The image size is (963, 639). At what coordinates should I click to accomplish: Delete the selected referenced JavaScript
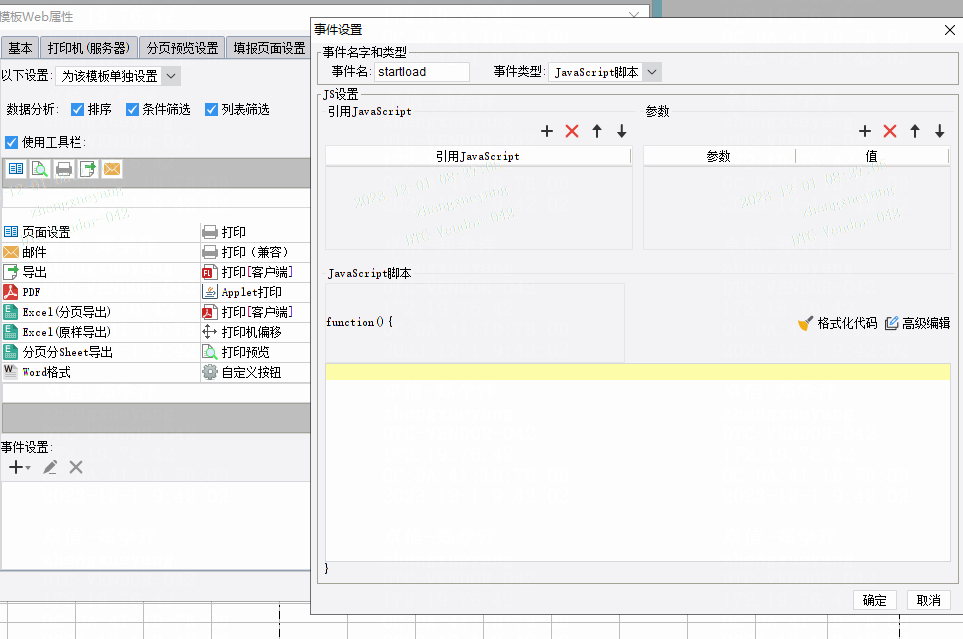tap(572, 131)
